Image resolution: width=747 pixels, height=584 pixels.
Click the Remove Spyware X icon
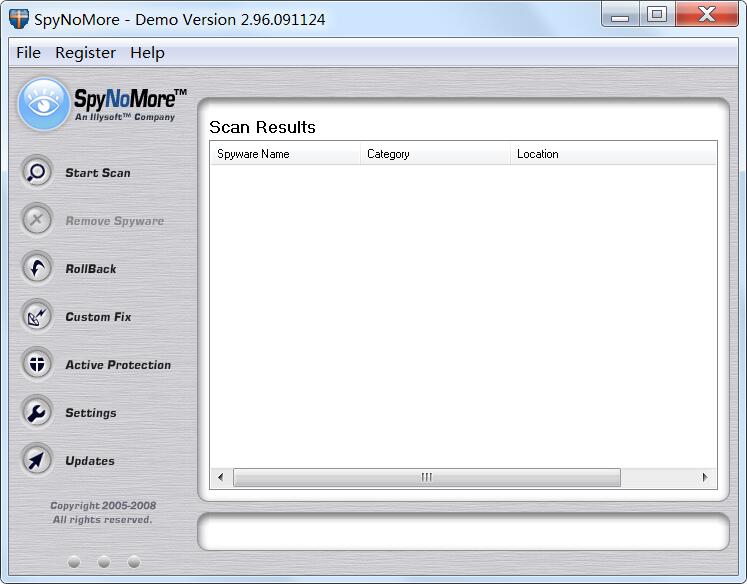tap(37, 220)
